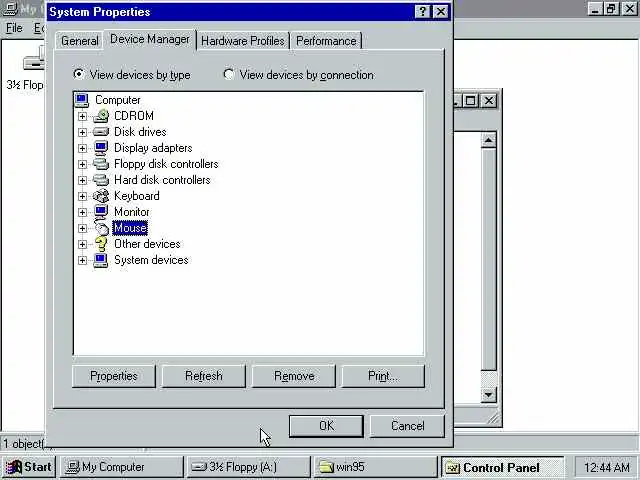The image size is (640, 480).
Task: Open the Start menu
Action: (x=29, y=467)
